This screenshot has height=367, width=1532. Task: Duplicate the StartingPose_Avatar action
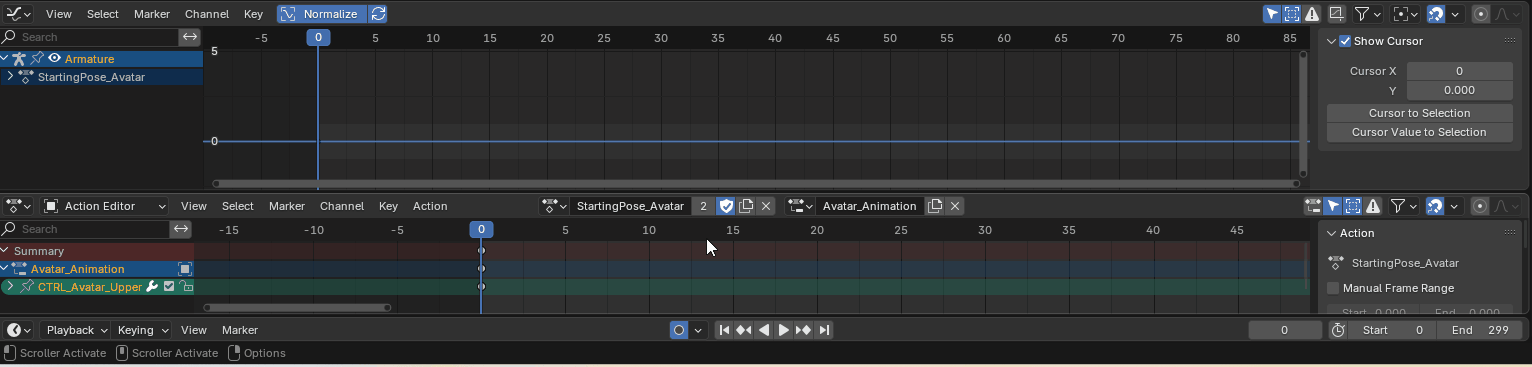coord(746,206)
